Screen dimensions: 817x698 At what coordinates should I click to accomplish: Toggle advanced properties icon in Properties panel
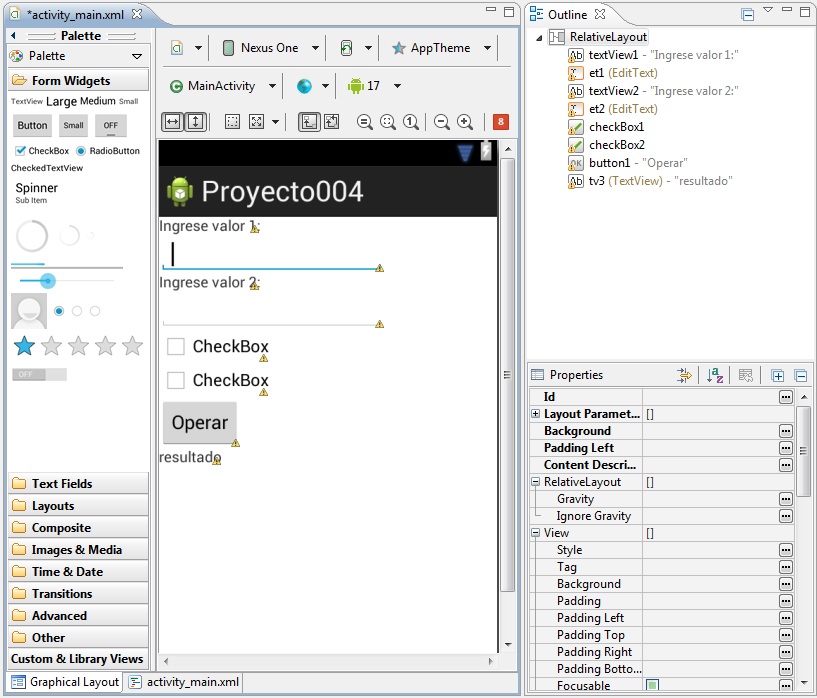pyautogui.click(x=684, y=375)
